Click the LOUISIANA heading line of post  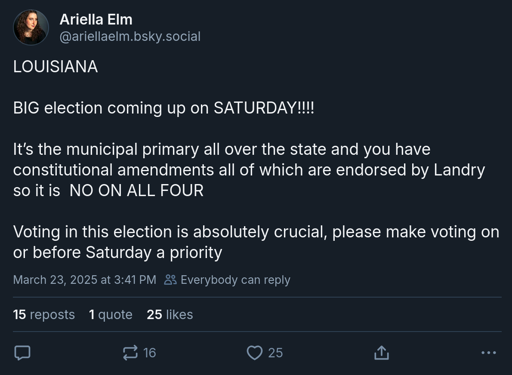(55, 67)
